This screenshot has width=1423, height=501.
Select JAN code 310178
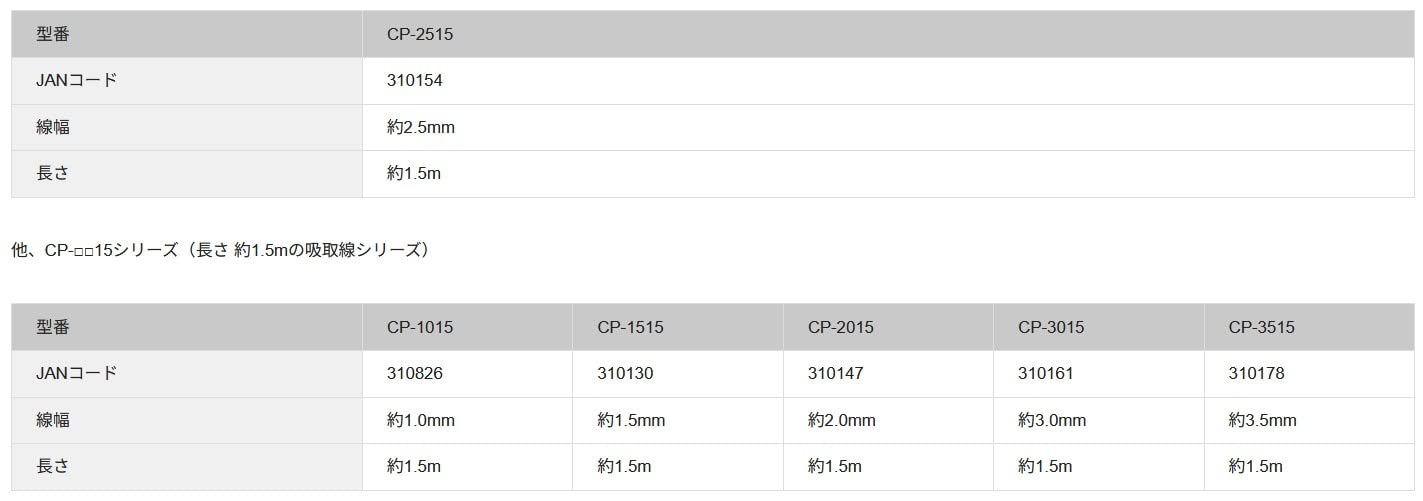click(1257, 373)
